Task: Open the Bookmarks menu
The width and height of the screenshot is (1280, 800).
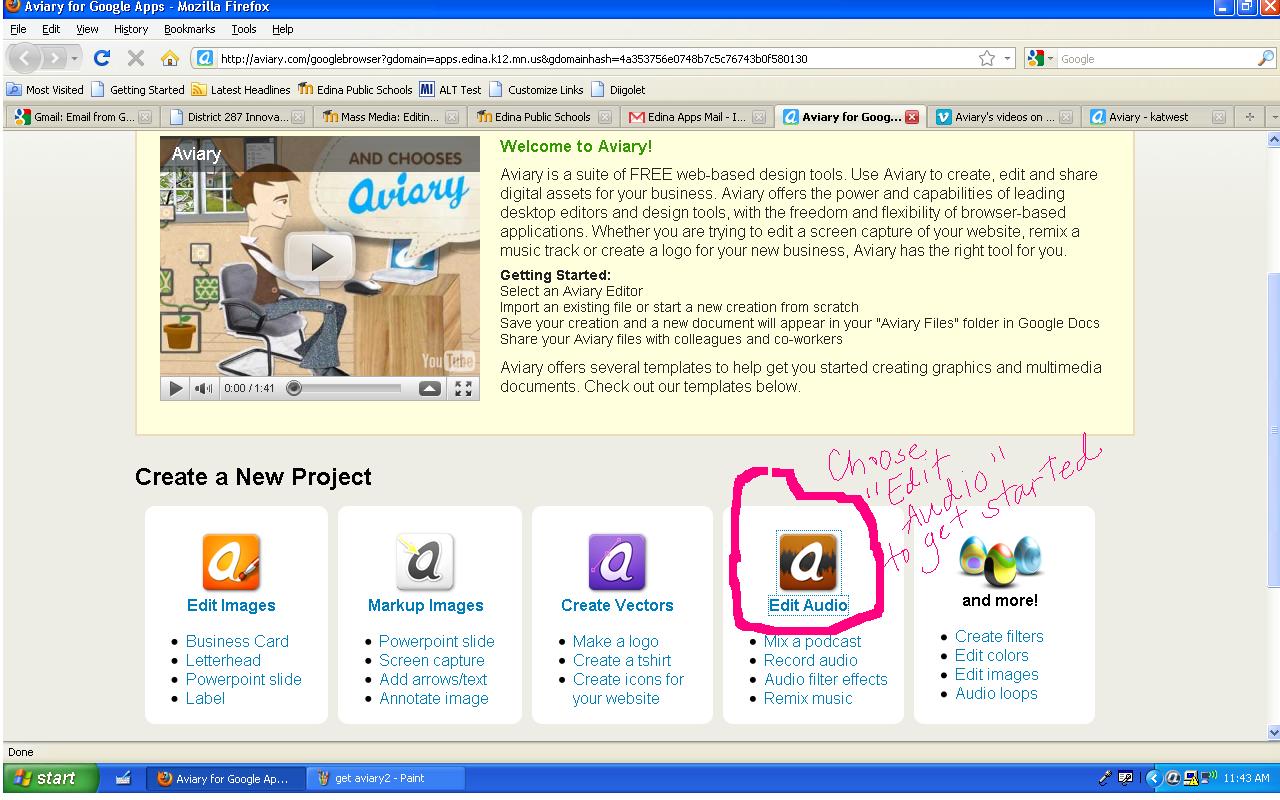Action: pyautogui.click(x=191, y=29)
